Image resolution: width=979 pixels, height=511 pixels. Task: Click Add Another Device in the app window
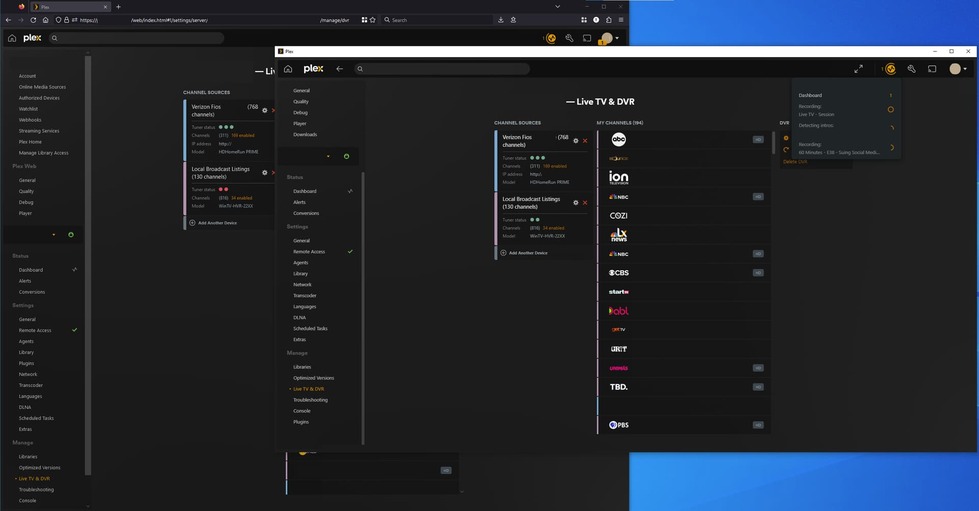528,253
